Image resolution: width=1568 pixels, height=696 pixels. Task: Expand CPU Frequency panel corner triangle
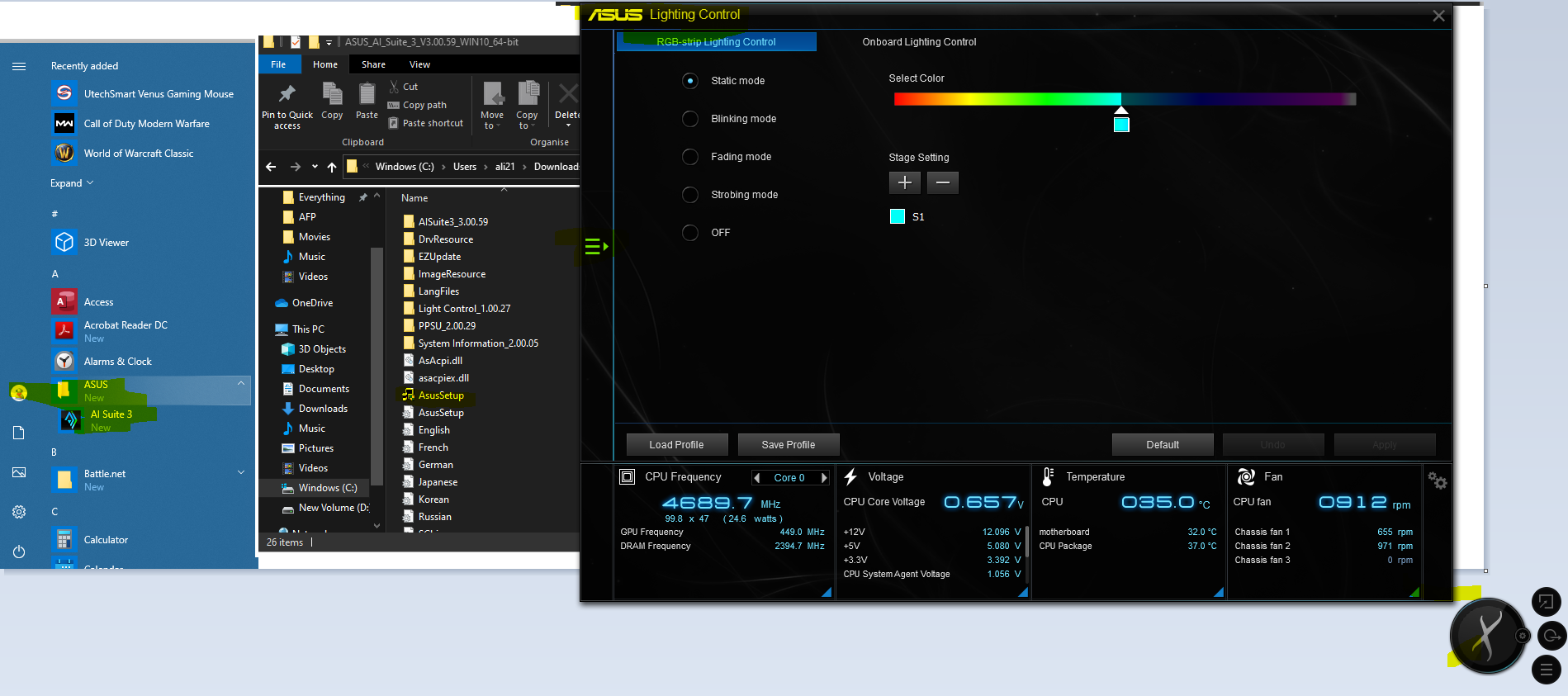827,592
